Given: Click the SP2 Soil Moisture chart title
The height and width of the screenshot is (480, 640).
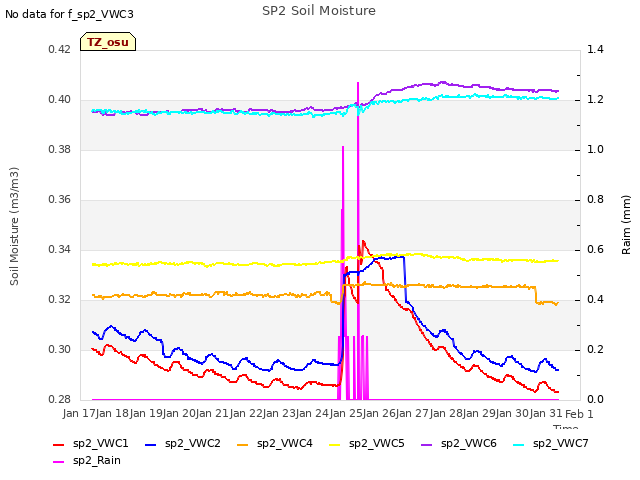Looking at the screenshot, I should [x=319, y=11].
